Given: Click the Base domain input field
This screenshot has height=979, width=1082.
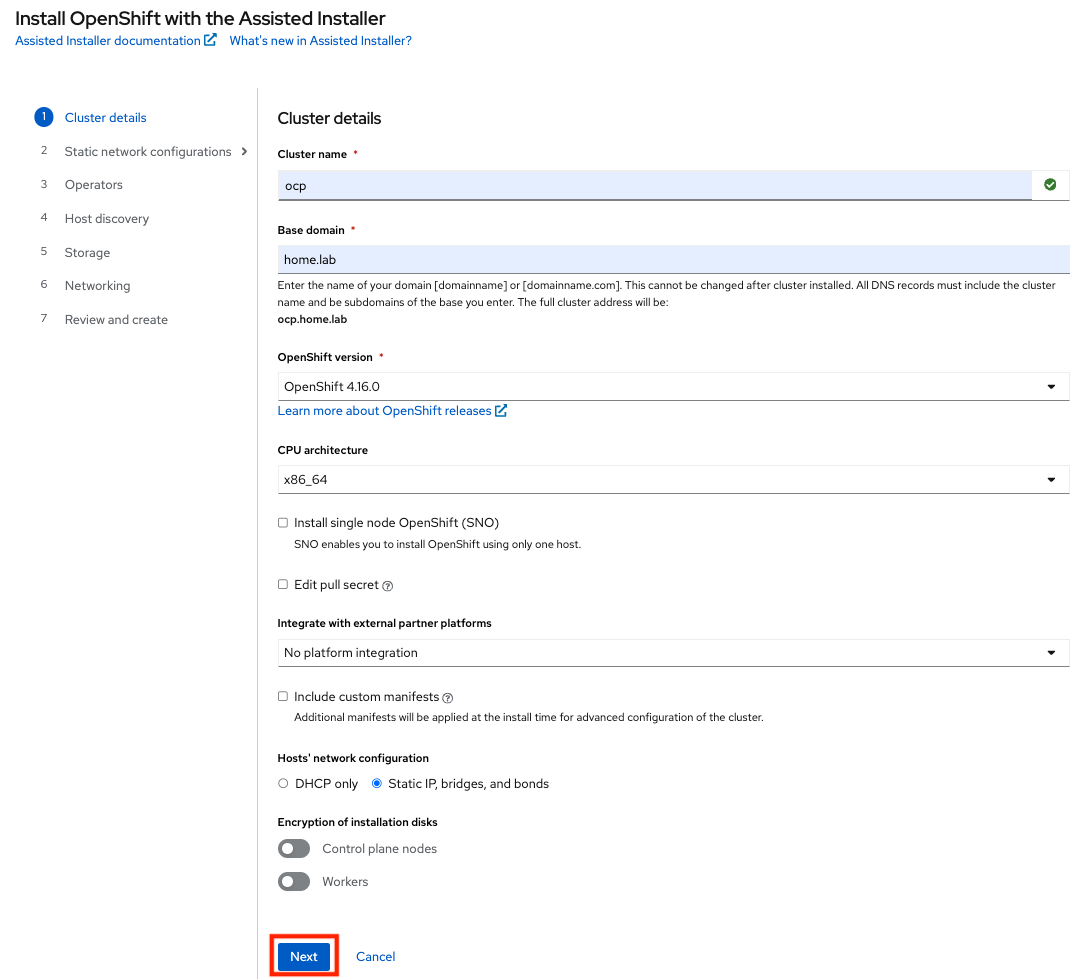Looking at the screenshot, I should [673, 259].
